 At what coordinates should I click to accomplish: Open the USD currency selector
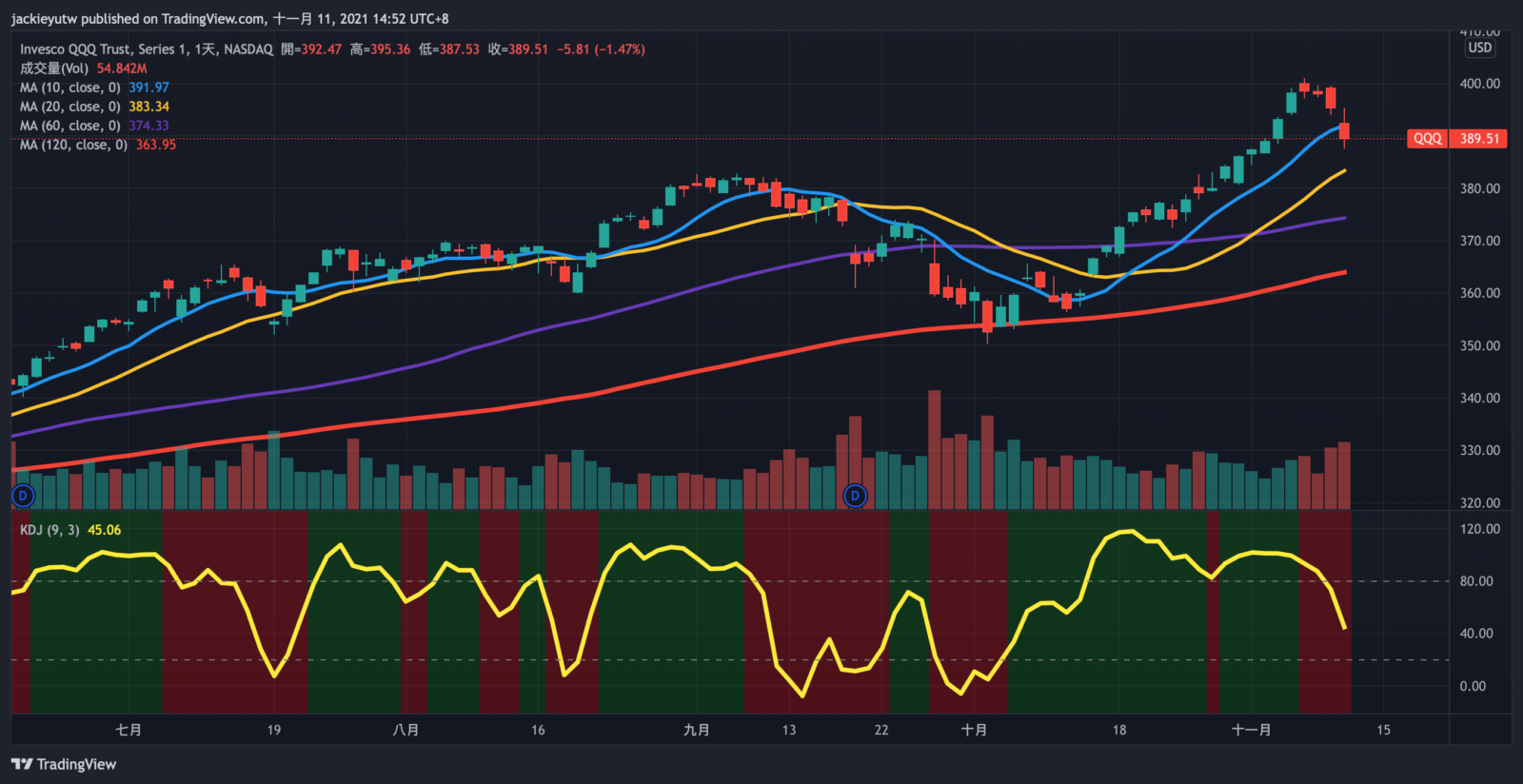pos(1479,49)
